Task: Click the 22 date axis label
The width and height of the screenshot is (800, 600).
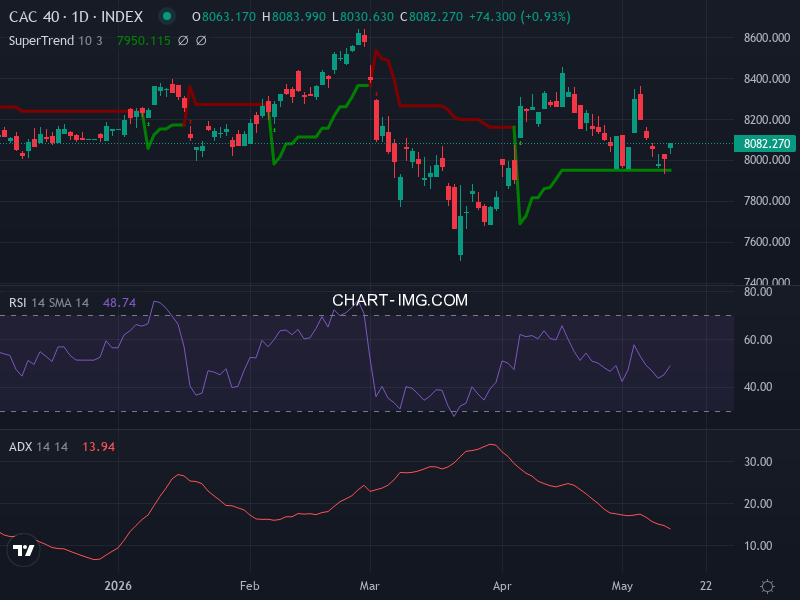Action: pyautogui.click(x=706, y=586)
